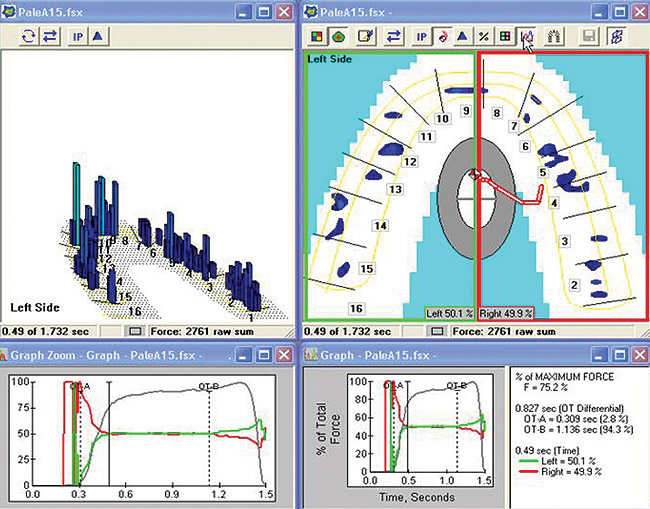This screenshot has height=509, width=650.
Task: Click the blue triangle button in the 3D window
Action: (98, 37)
